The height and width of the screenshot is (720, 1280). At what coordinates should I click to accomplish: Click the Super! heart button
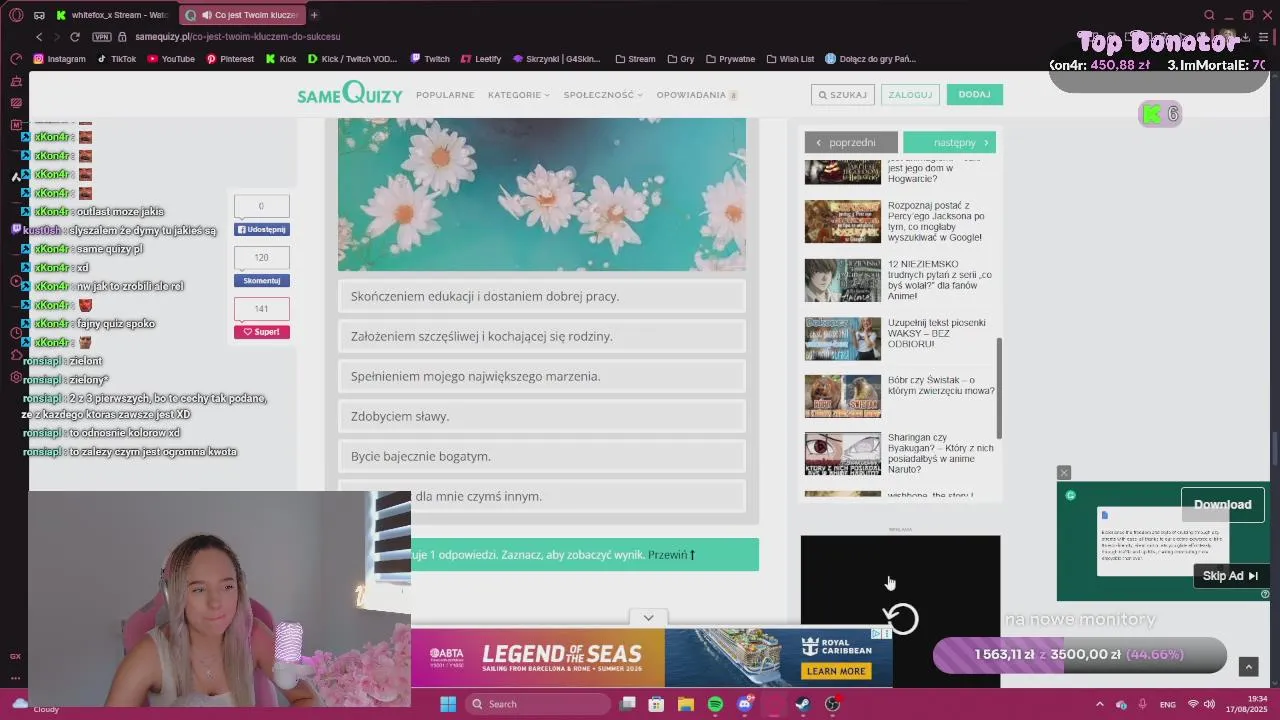point(262,332)
